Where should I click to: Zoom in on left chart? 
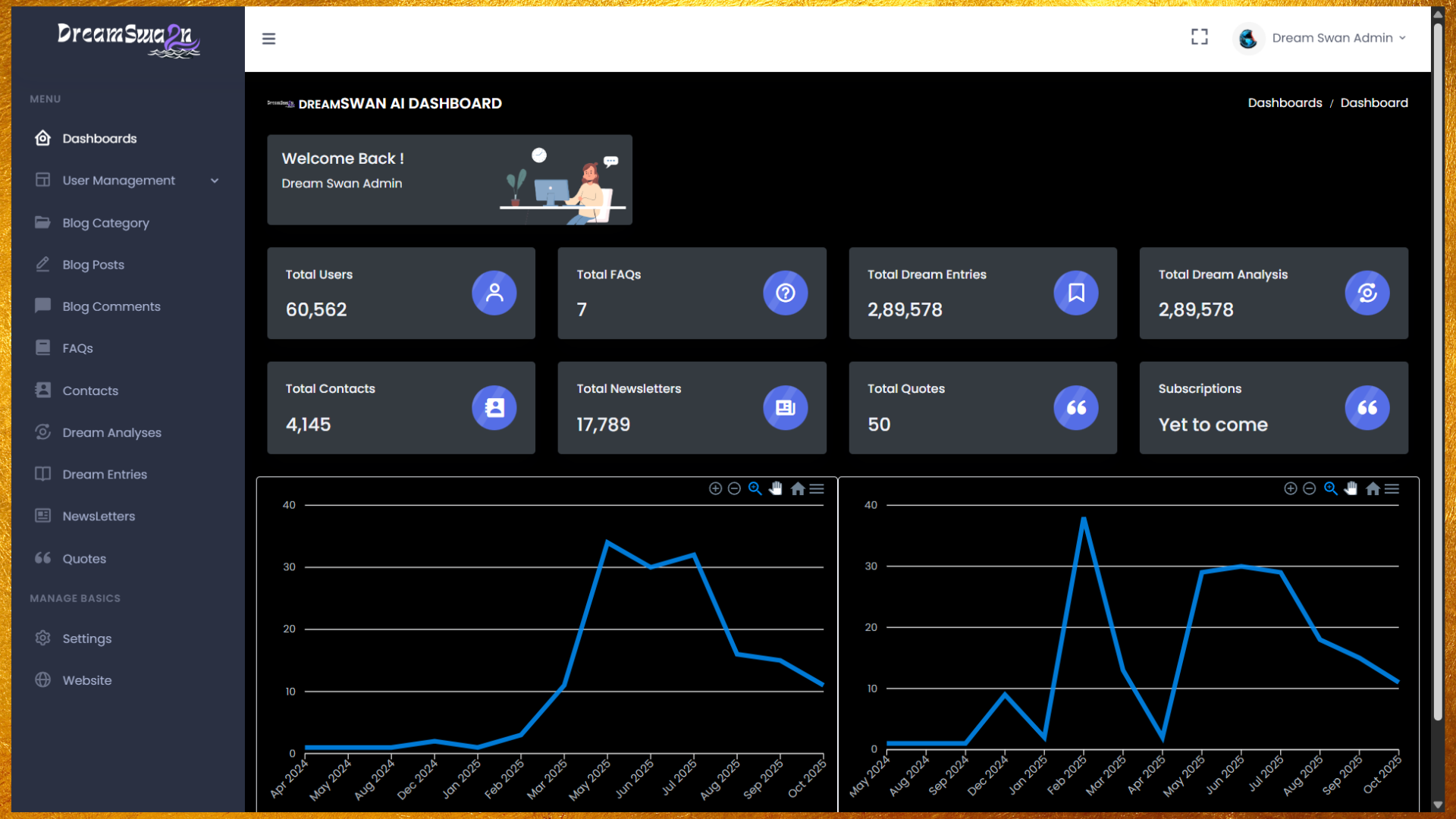coord(715,488)
